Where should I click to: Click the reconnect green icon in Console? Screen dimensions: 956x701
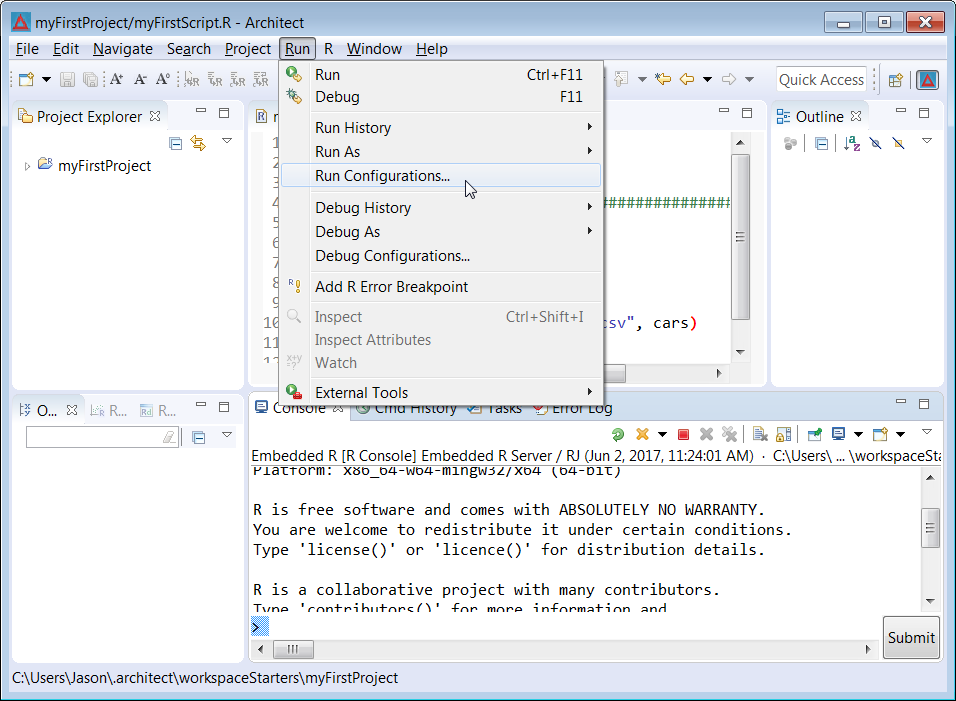(618, 435)
